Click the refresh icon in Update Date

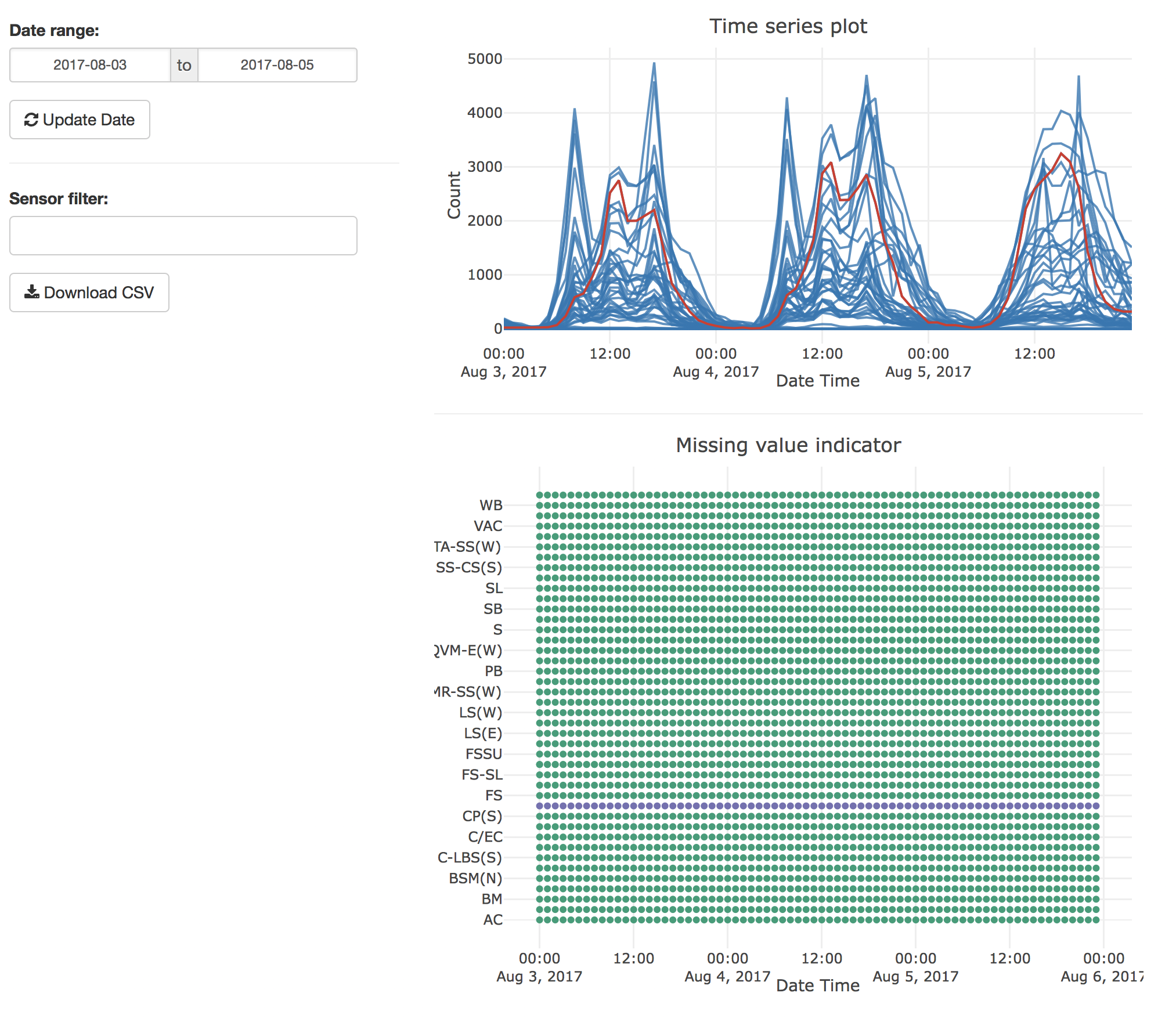click(31, 120)
